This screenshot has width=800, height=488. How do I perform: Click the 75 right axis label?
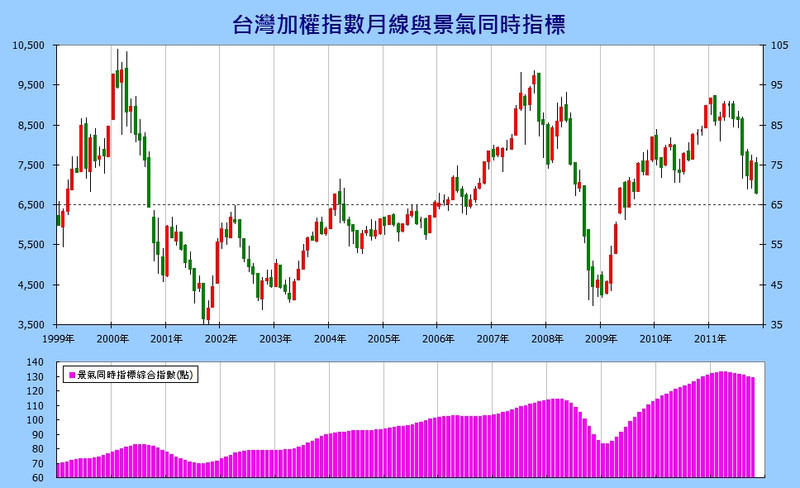pos(777,165)
